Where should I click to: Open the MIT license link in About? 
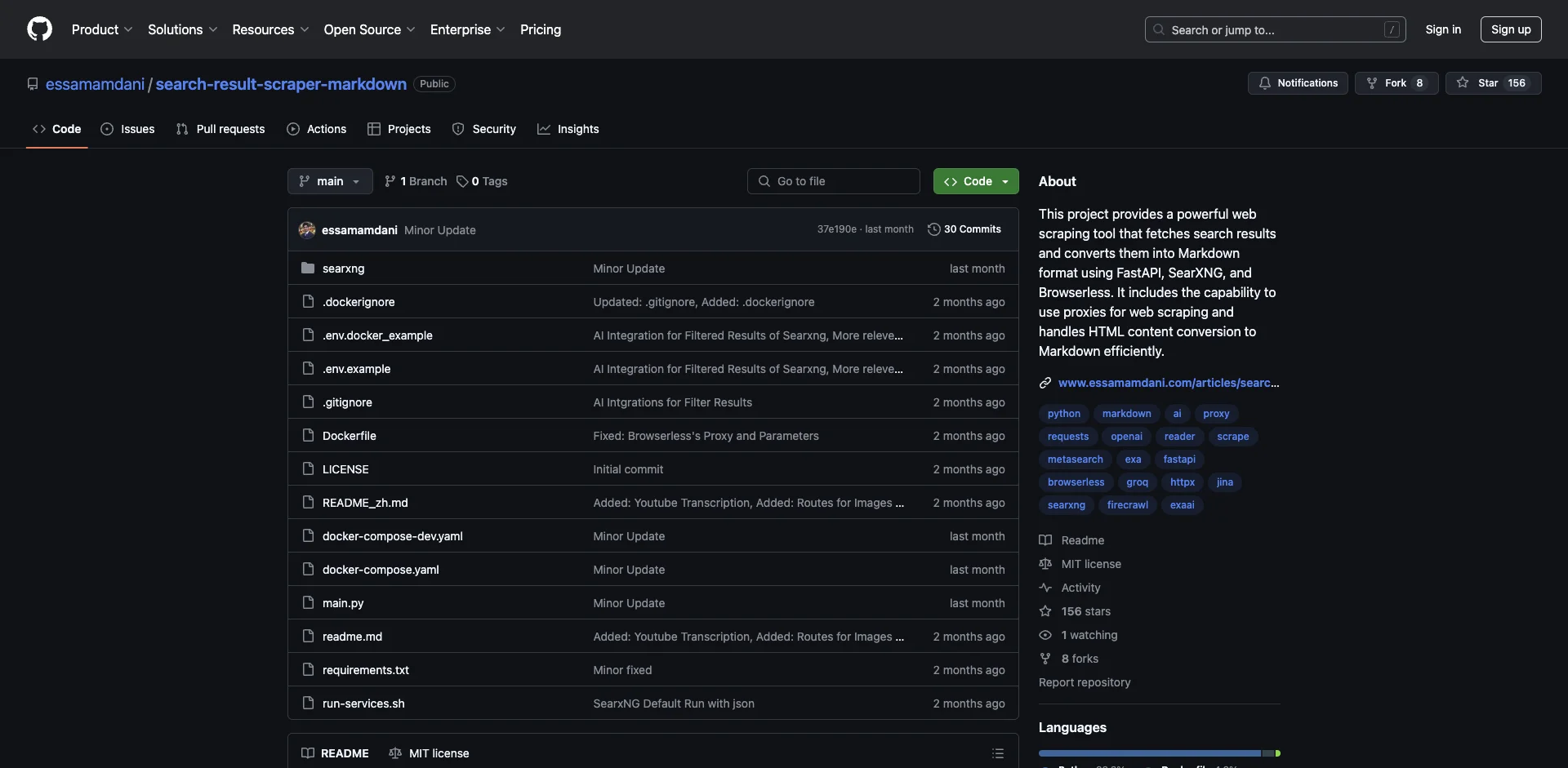(1080, 564)
